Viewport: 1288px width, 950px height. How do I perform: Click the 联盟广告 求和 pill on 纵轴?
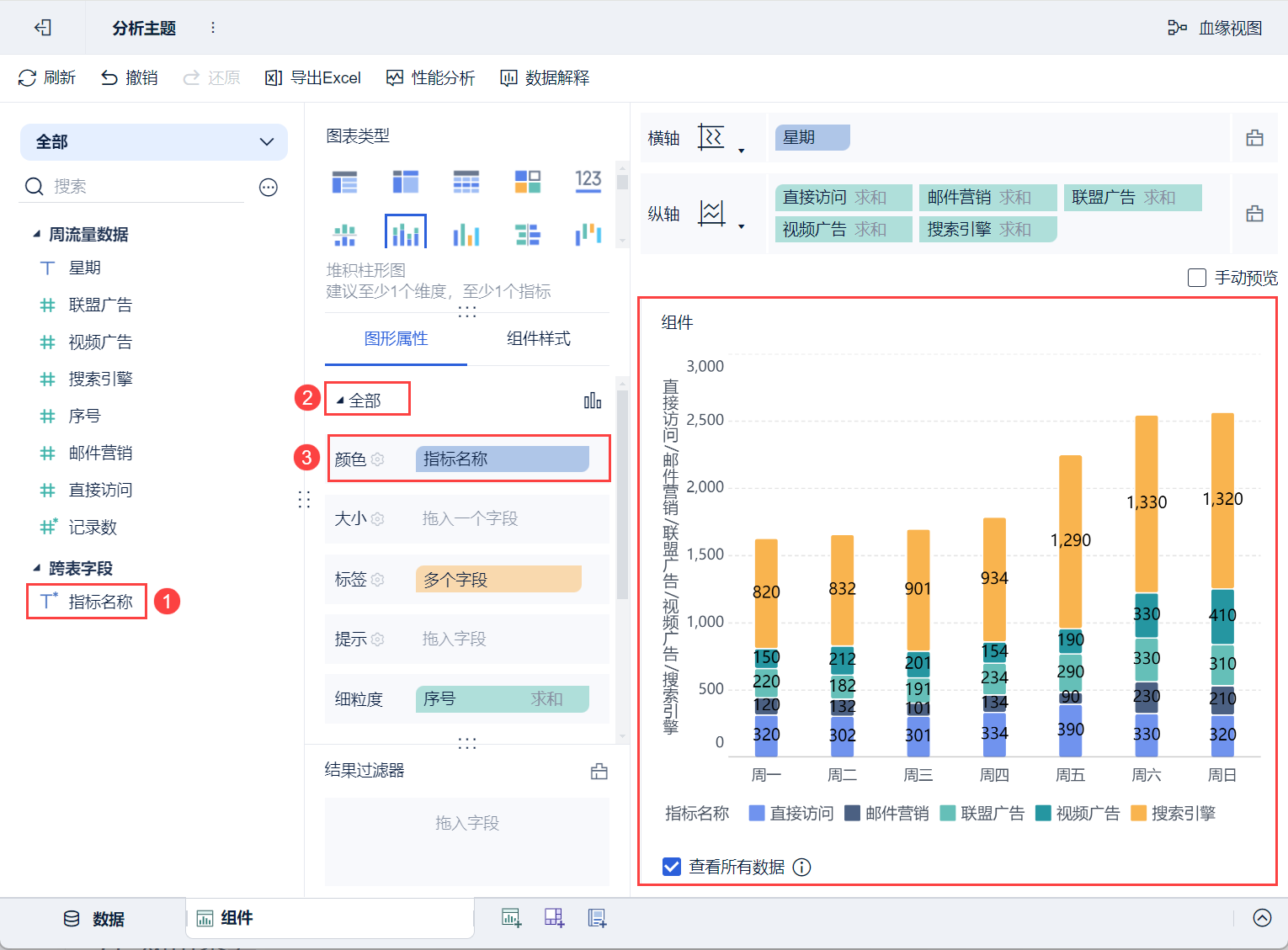(x=1132, y=198)
